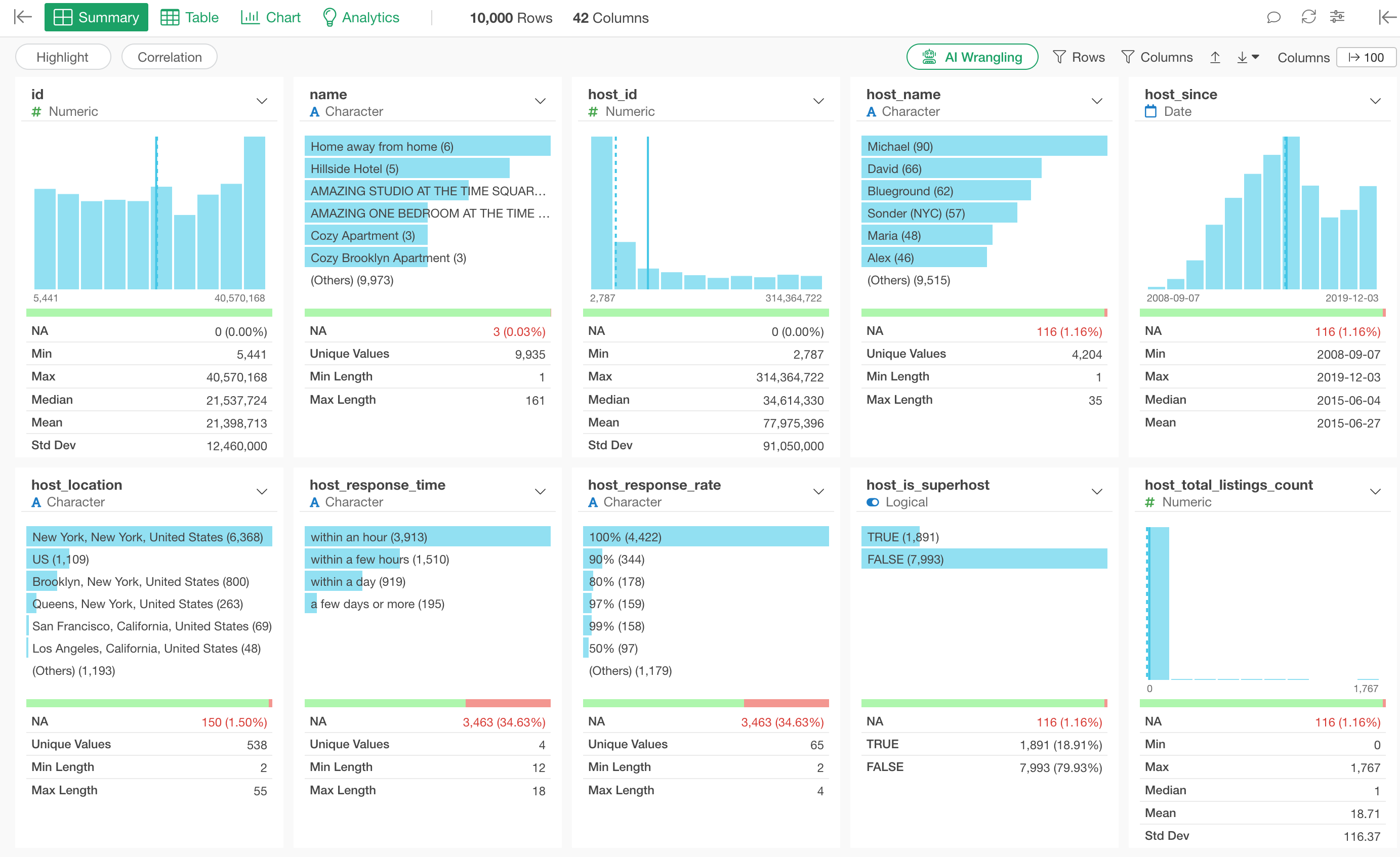Image resolution: width=1400 pixels, height=857 pixels.
Task: Open the host_response_rate column chevron
Action: pos(818,492)
